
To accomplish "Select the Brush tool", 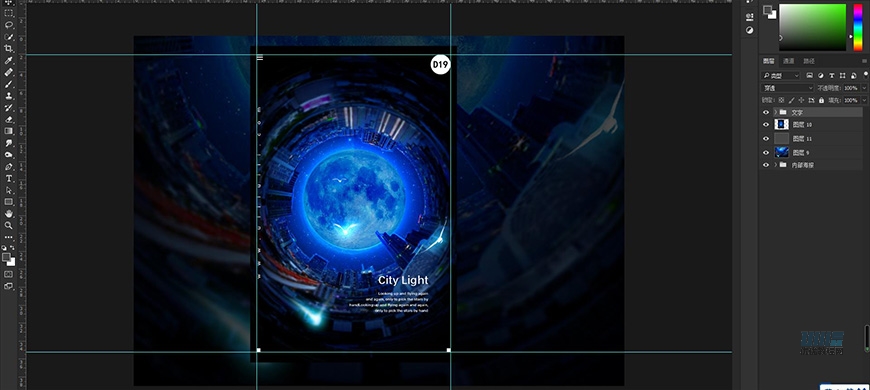I will (9, 84).
